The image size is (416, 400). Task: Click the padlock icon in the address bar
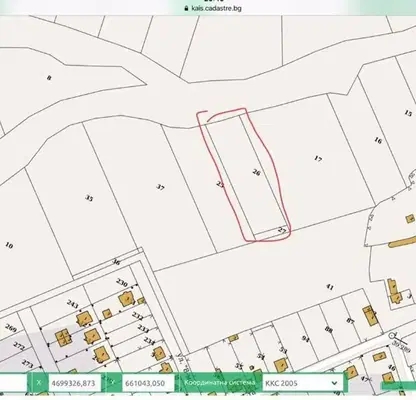click(x=187, y=8)
